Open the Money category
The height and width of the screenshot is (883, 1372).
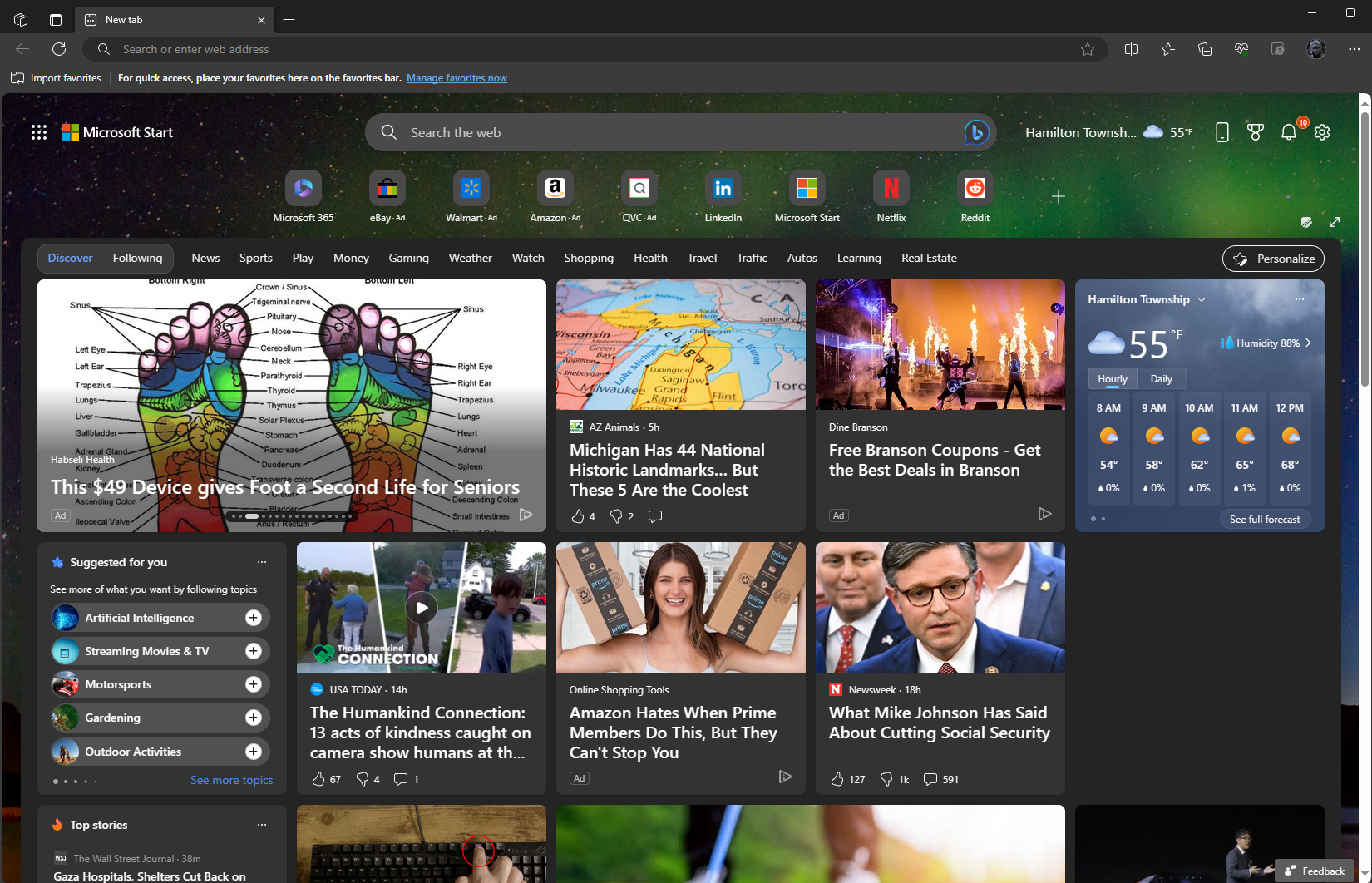tap(351, 258)
